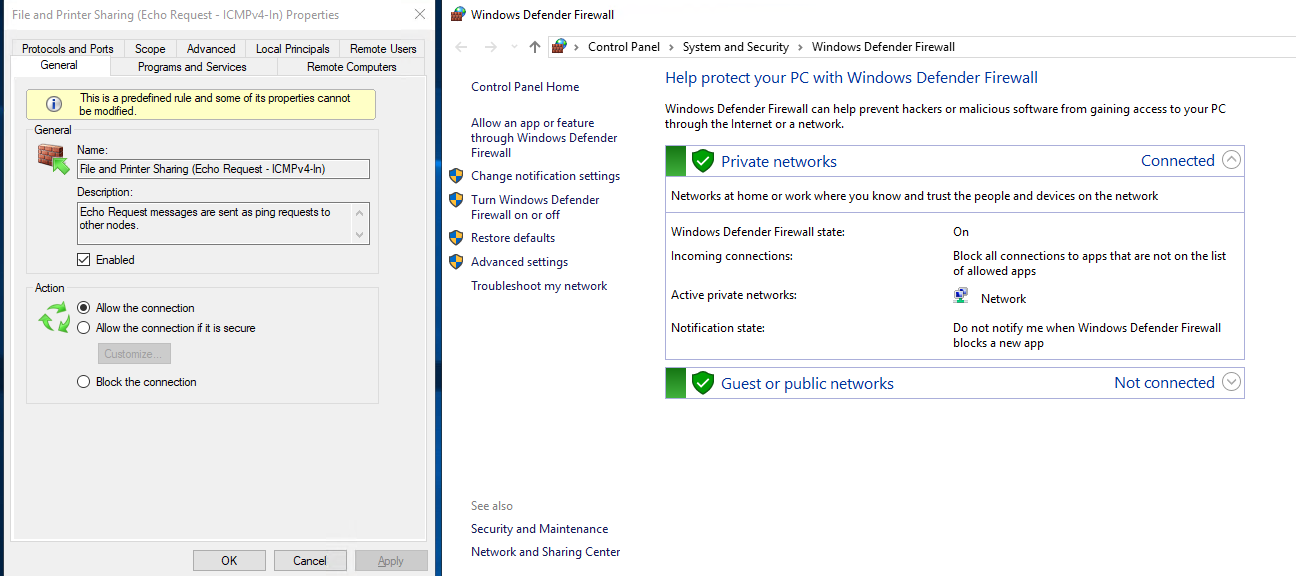Screen dimensions: 1296x576
Task: Open the Programs and Services tab
Action: (192, 67)
